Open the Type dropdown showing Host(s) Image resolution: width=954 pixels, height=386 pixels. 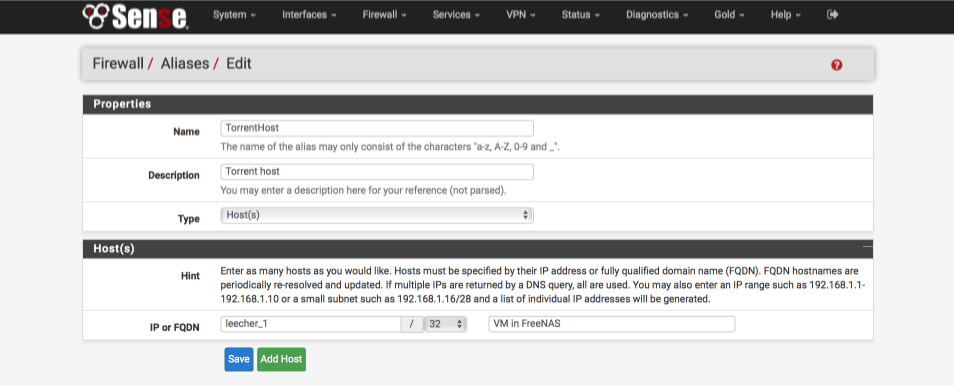377,215
